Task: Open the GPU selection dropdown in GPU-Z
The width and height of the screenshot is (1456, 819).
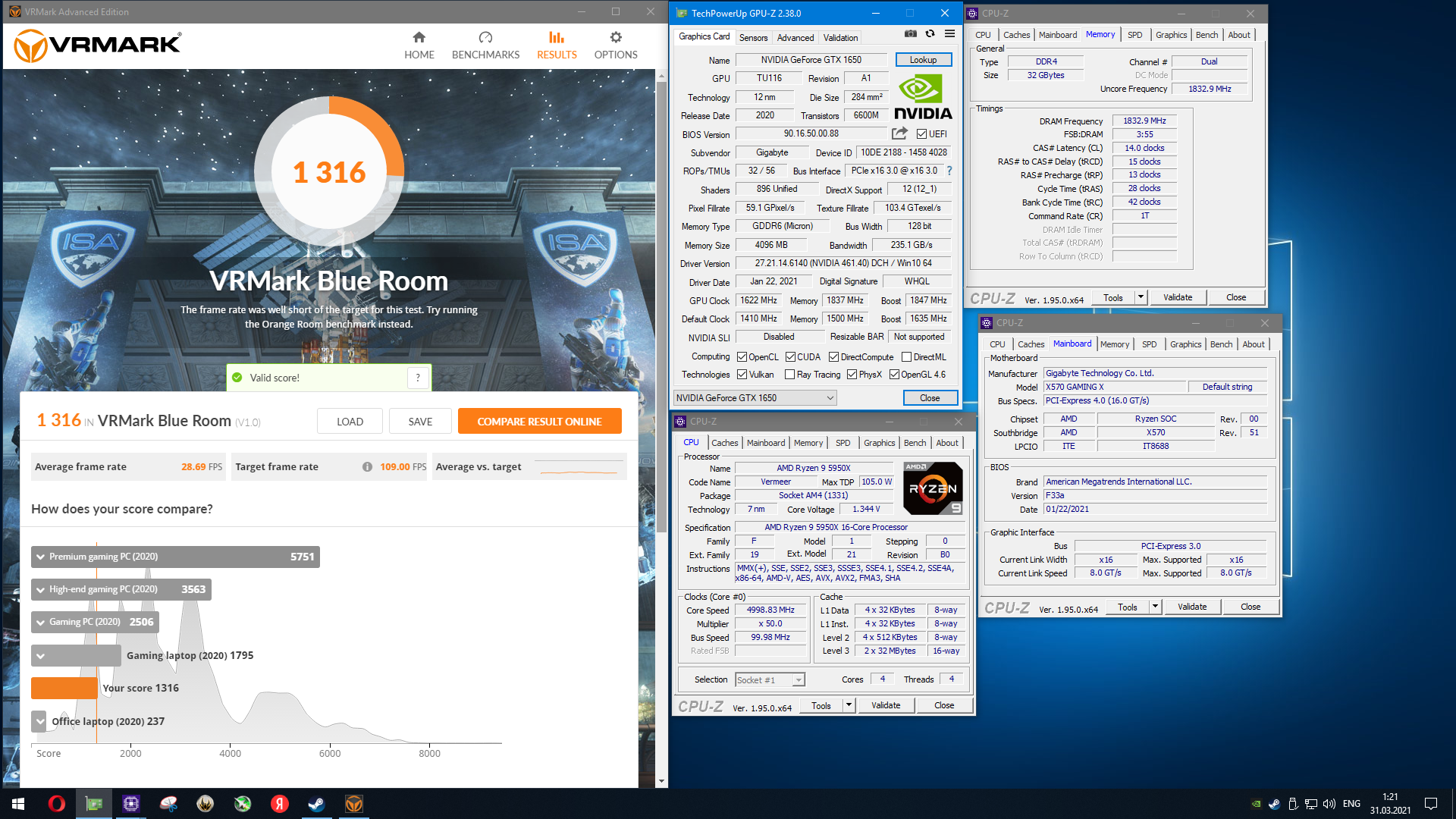Action: click(755, 398)
